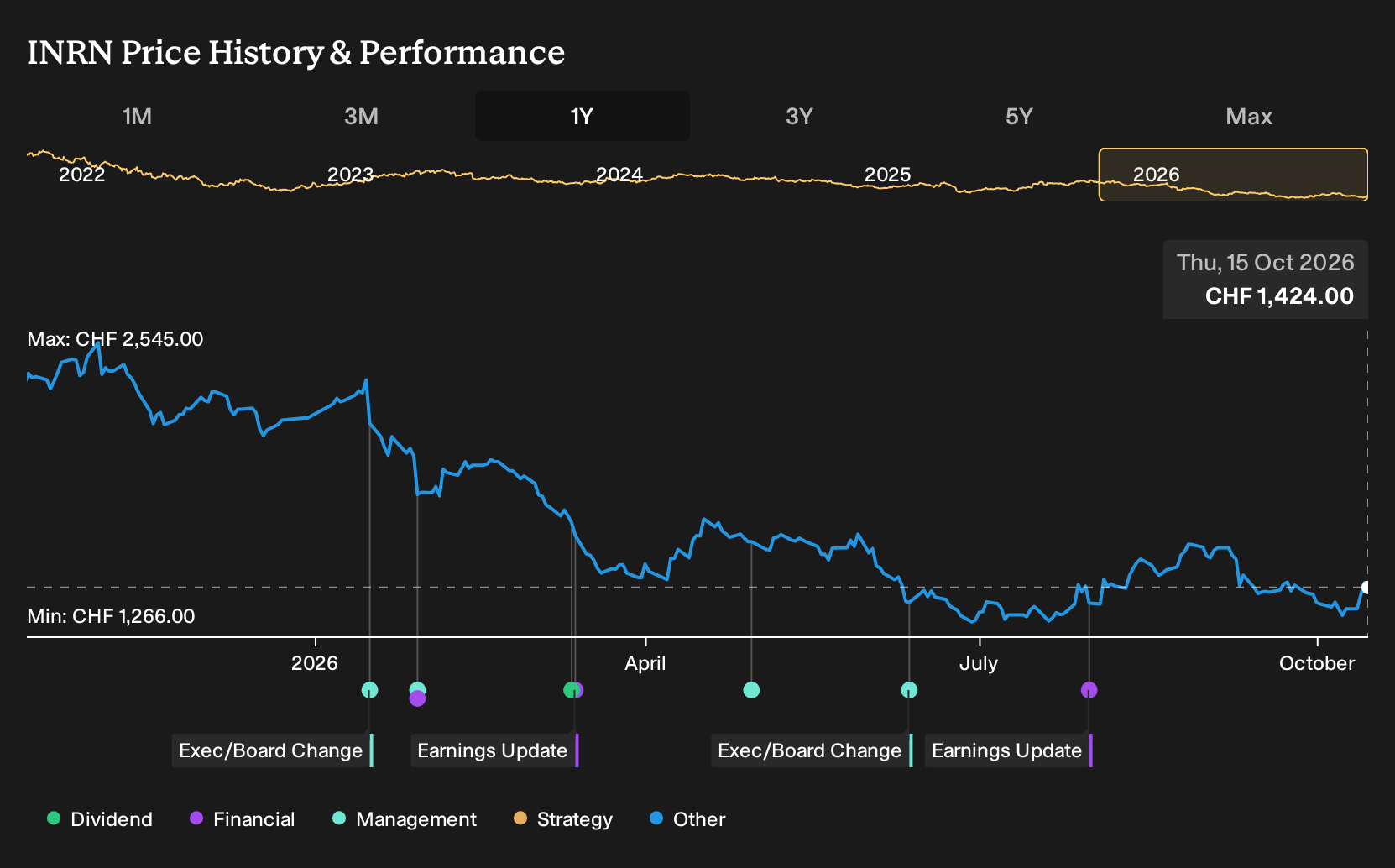This screenshot has height=868, width=1395.
Task: Click the teal management marker between April and July
Action: 751,690
